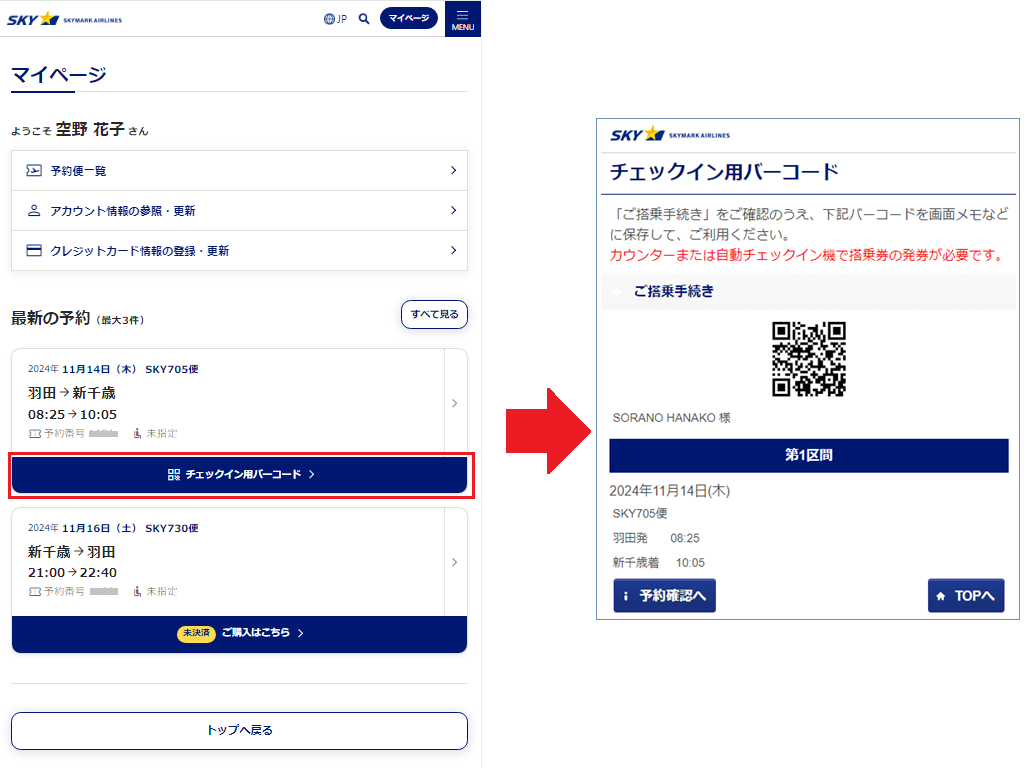Open the globe JP language selector
Screen dimensions: 1026x768
[335, 18]
